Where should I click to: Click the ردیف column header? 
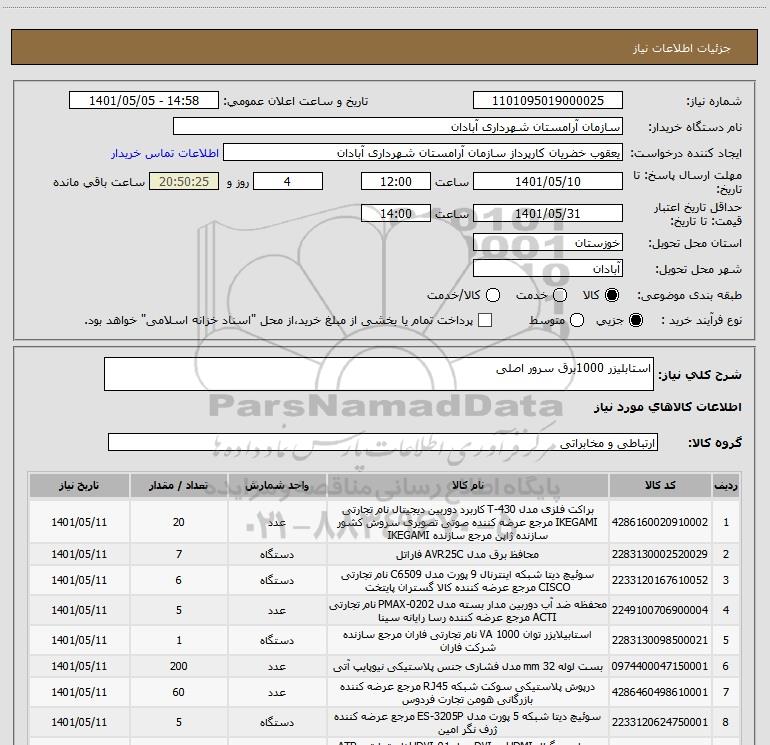pyautogui.click(x=725, y=485)
